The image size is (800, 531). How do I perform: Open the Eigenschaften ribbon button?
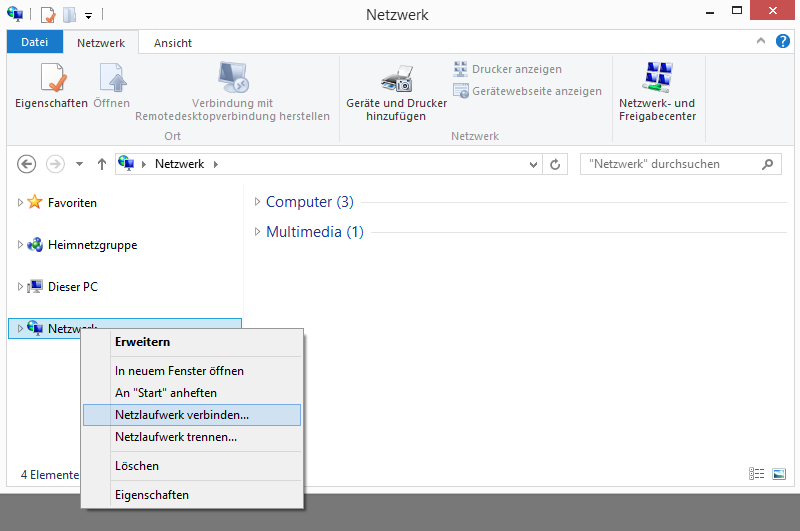tap(52, 86)
